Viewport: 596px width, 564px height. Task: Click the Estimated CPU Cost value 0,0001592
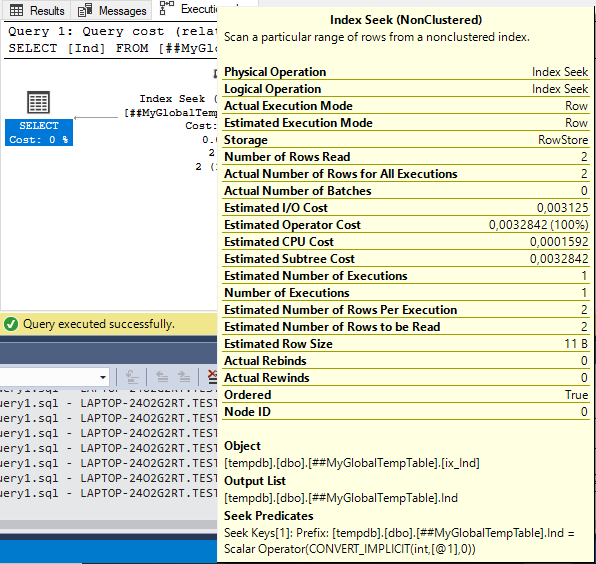point(559,242)
